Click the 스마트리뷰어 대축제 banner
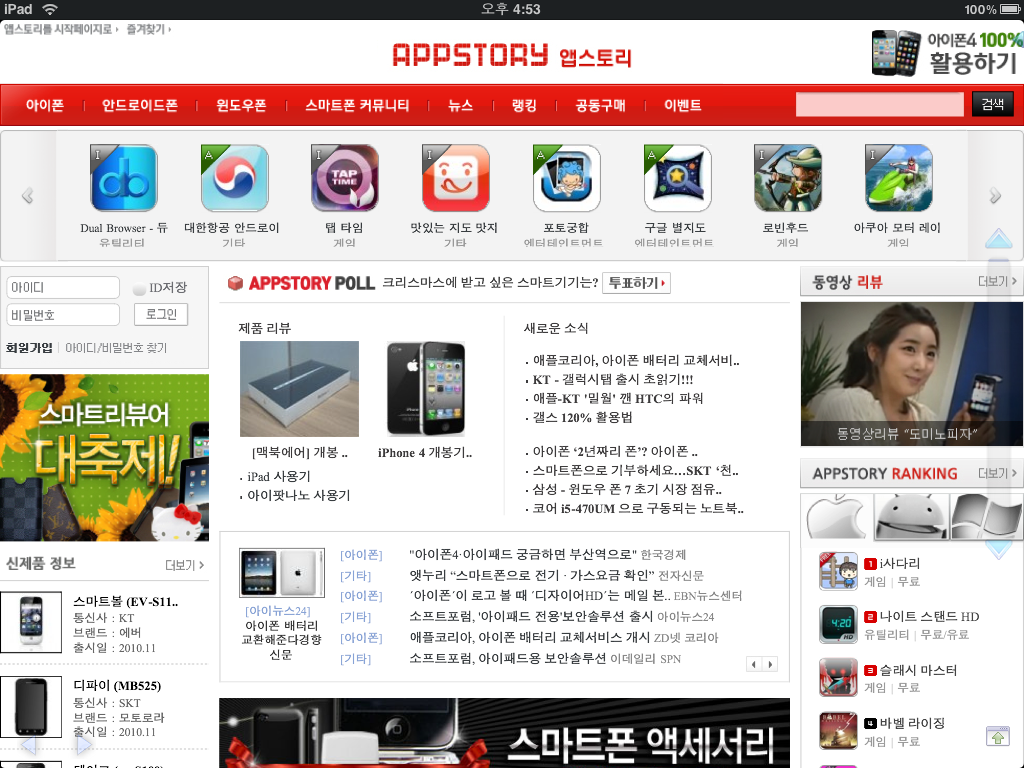 pos(104,457)
